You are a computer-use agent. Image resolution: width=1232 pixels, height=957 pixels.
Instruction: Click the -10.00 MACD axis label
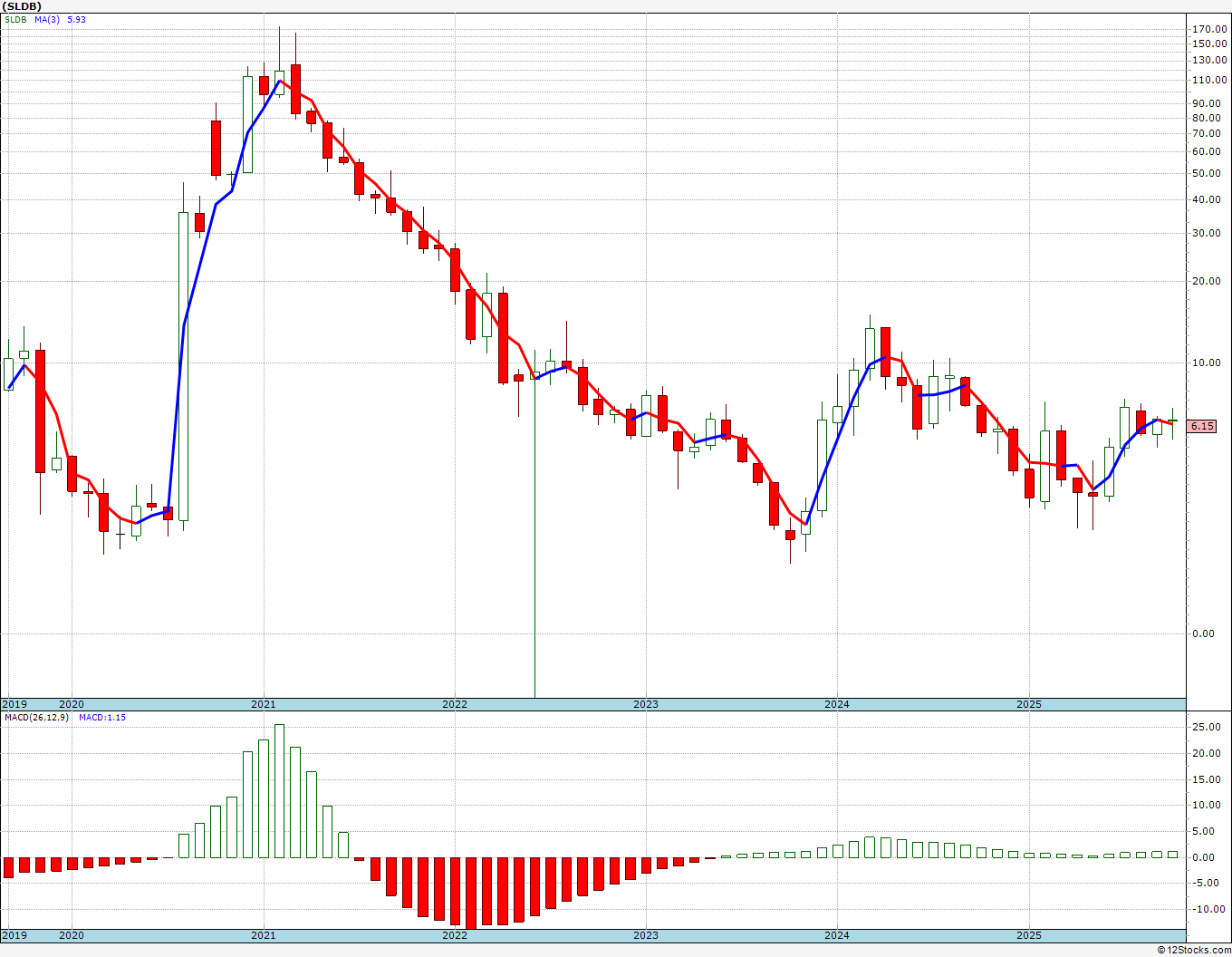click(1208, 910)
